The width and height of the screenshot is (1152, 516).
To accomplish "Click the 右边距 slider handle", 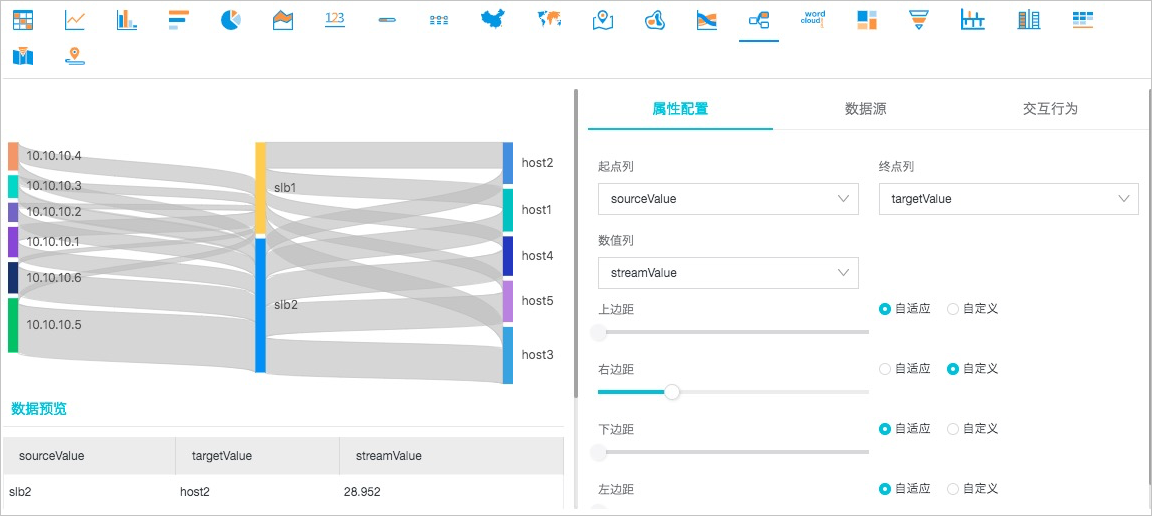I will coord(672,392).
